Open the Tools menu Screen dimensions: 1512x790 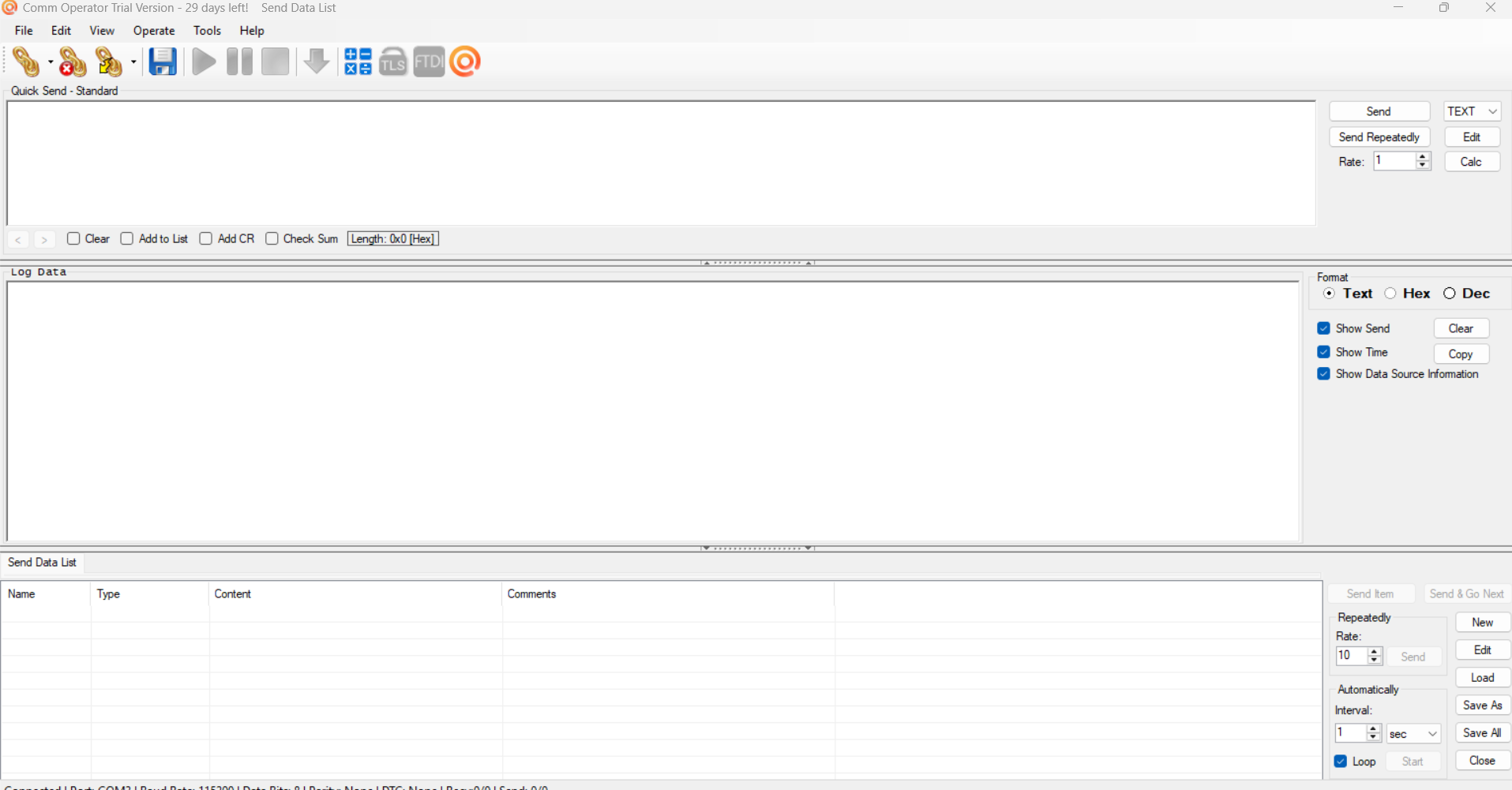point(207,31)
